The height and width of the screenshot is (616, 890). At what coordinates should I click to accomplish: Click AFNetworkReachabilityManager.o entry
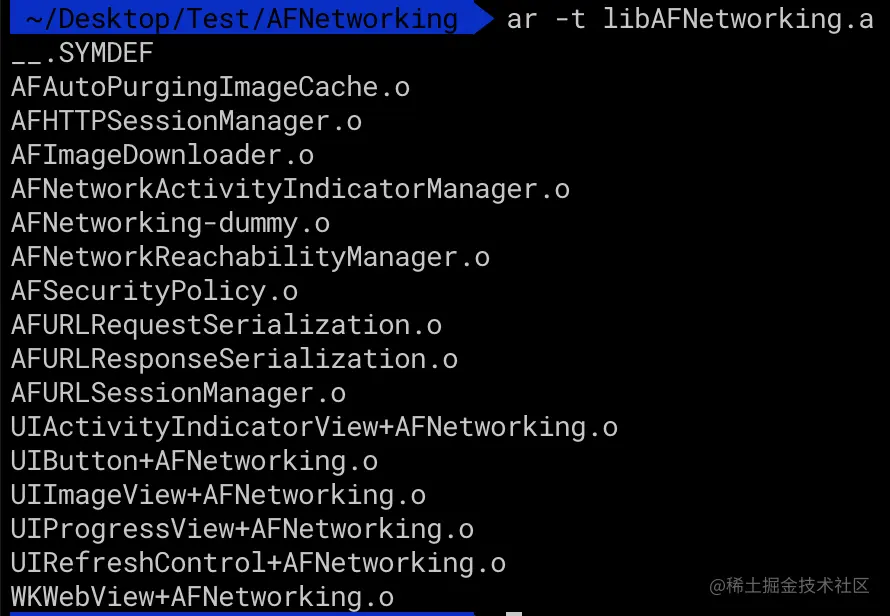[x=250, y=257]
